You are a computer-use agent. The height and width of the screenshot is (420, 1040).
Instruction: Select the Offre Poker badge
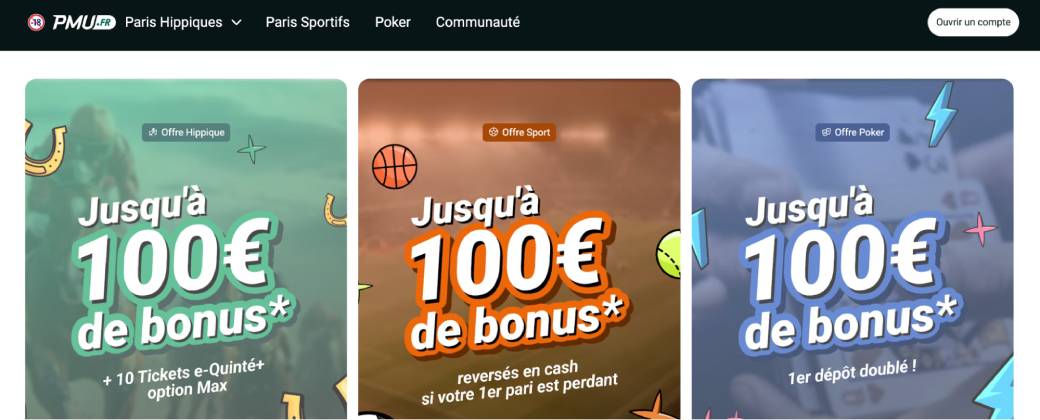pyautogui.click(x=852, y=132)
